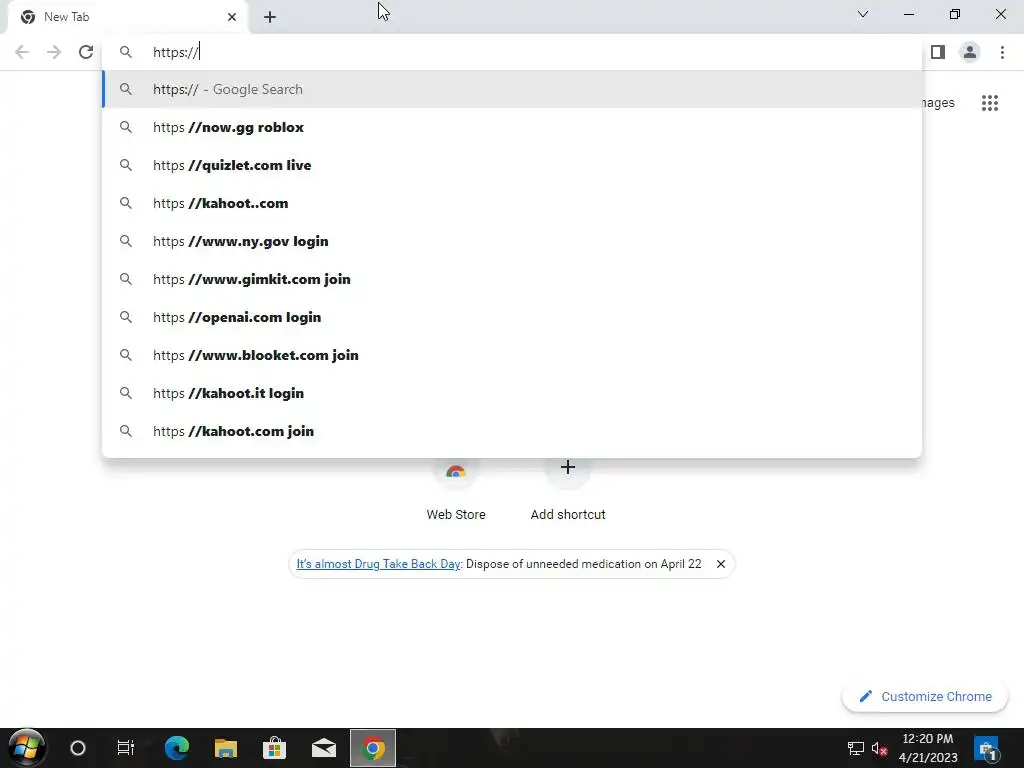Open the taskbar clock showing 12:20 PM
Screen dimensions: 1024x768
coord(928,748)
